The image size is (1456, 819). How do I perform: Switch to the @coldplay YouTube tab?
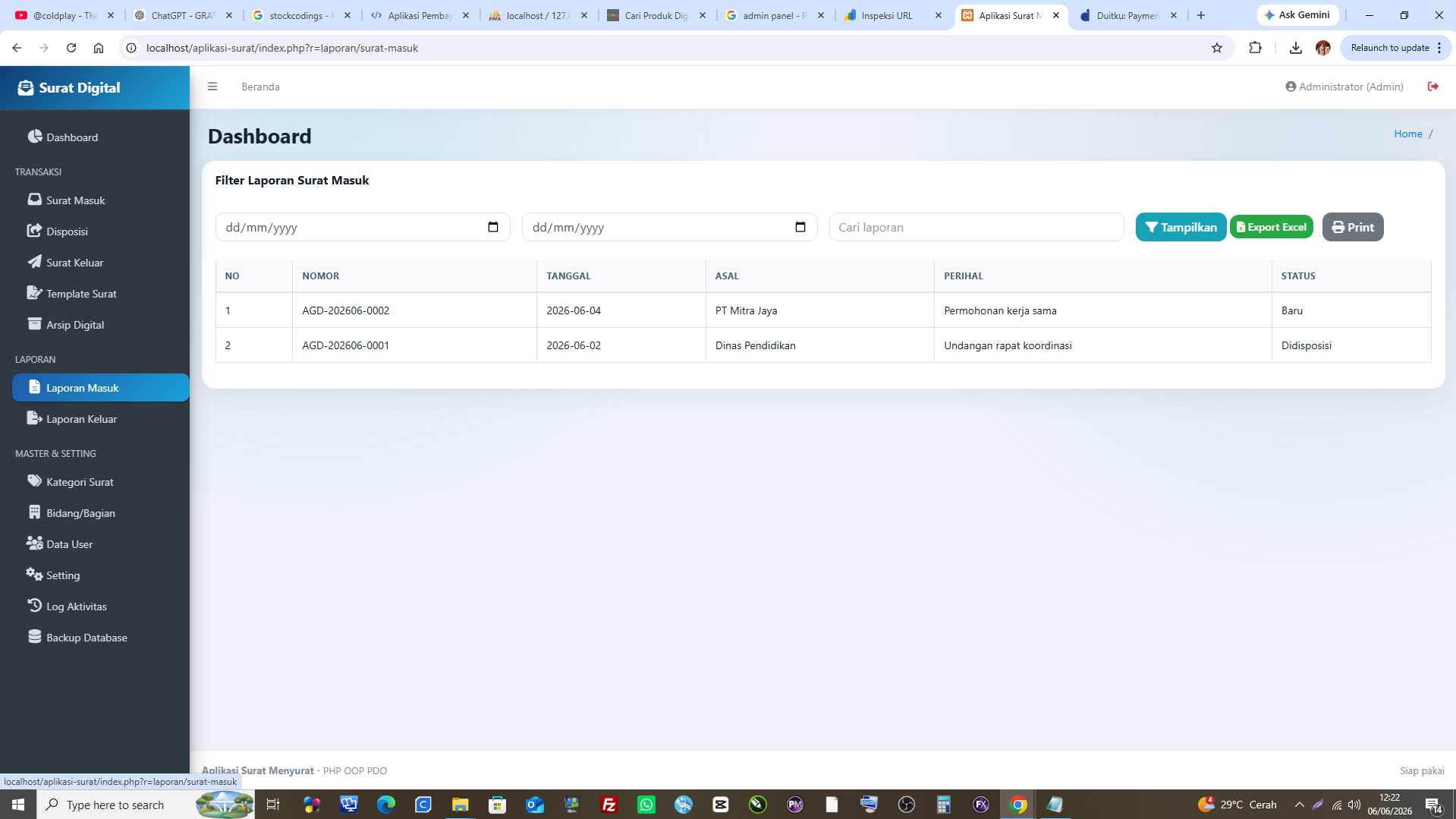(64, 15)
